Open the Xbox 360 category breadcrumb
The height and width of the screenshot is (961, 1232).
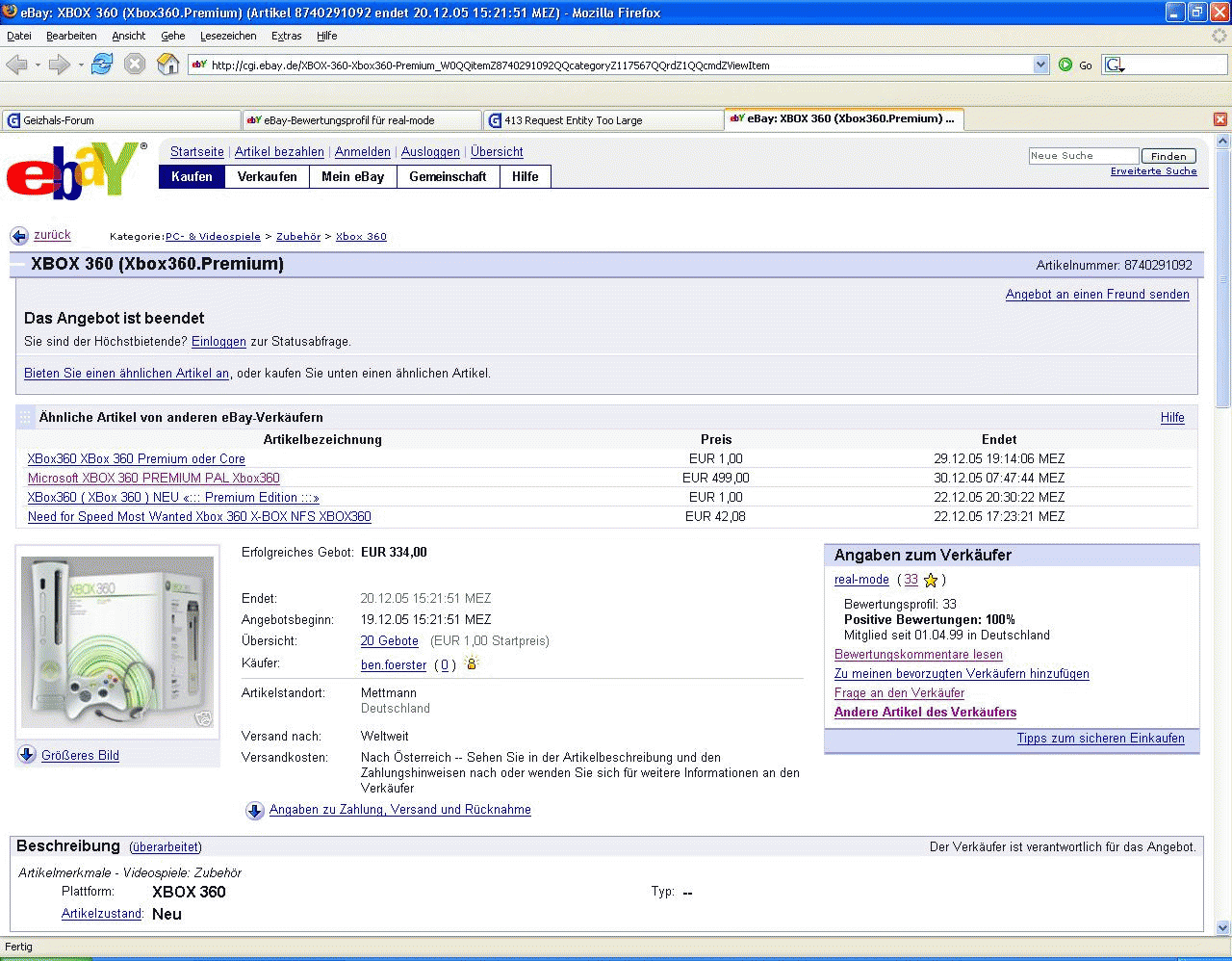pyautogui.click(x=361, y=237)
